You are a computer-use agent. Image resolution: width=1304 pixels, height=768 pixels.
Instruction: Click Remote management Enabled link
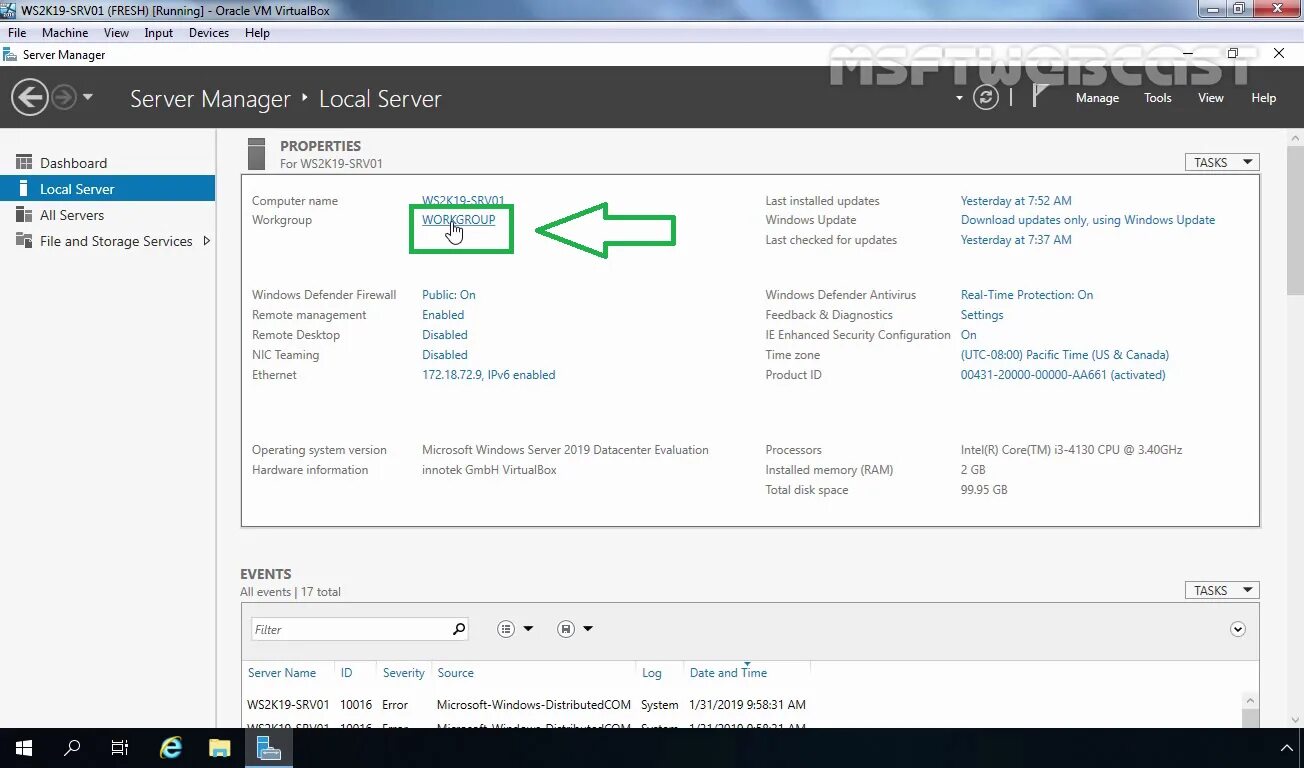pos(443,315)
